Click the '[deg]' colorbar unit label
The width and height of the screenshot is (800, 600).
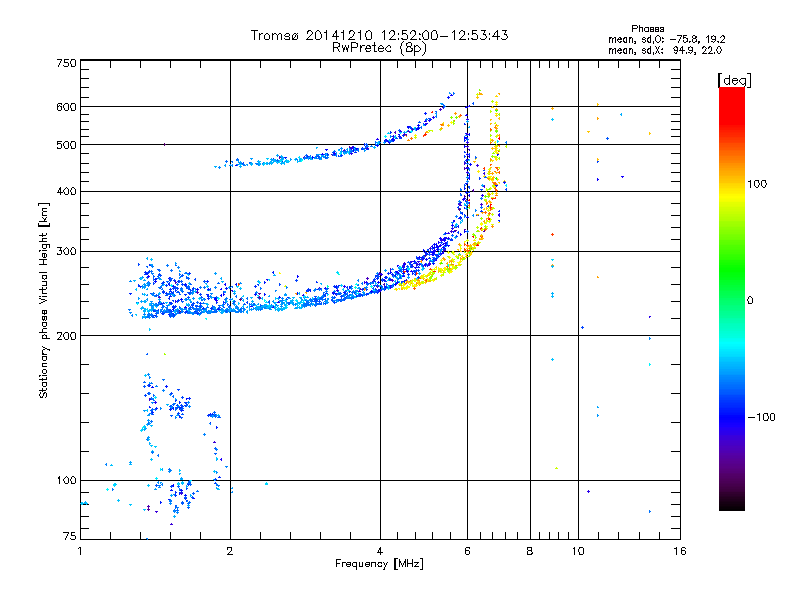(x=734, y=80)
